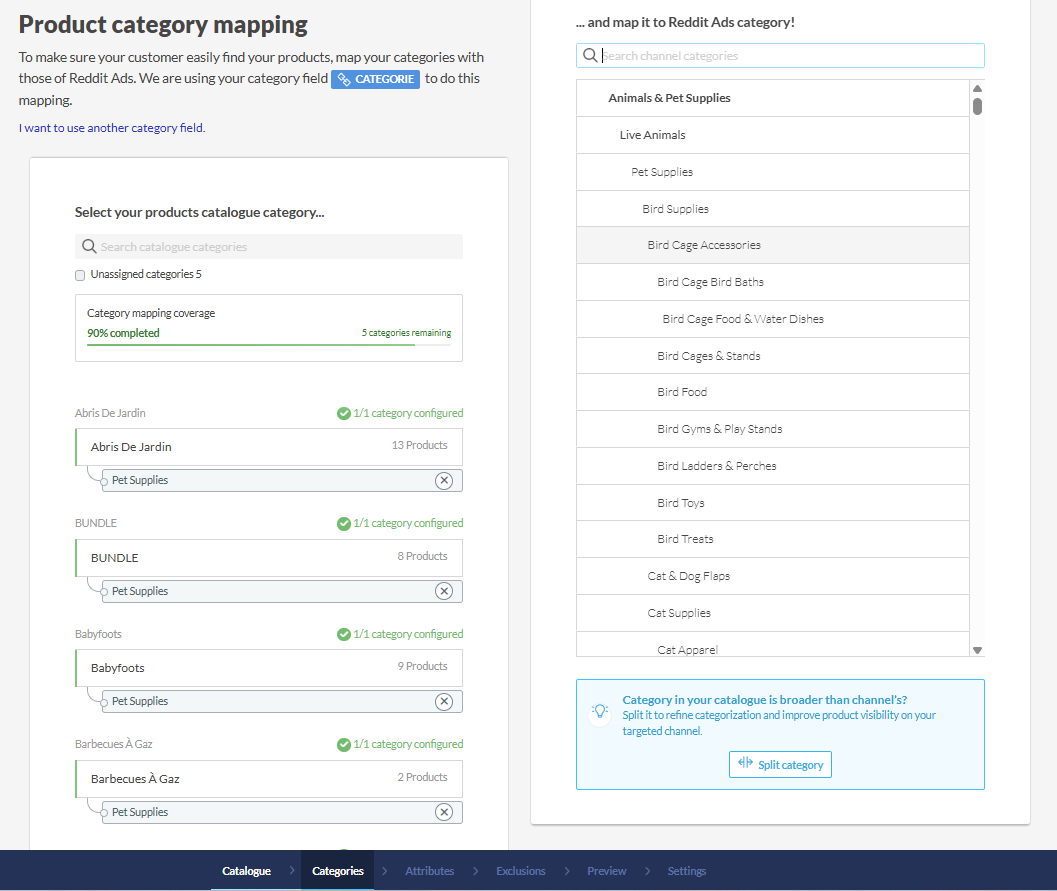The width and height of the screenshot is (1057, 891).
Task: Click the CATEGORIE field badge
Action: pos(376,79)
